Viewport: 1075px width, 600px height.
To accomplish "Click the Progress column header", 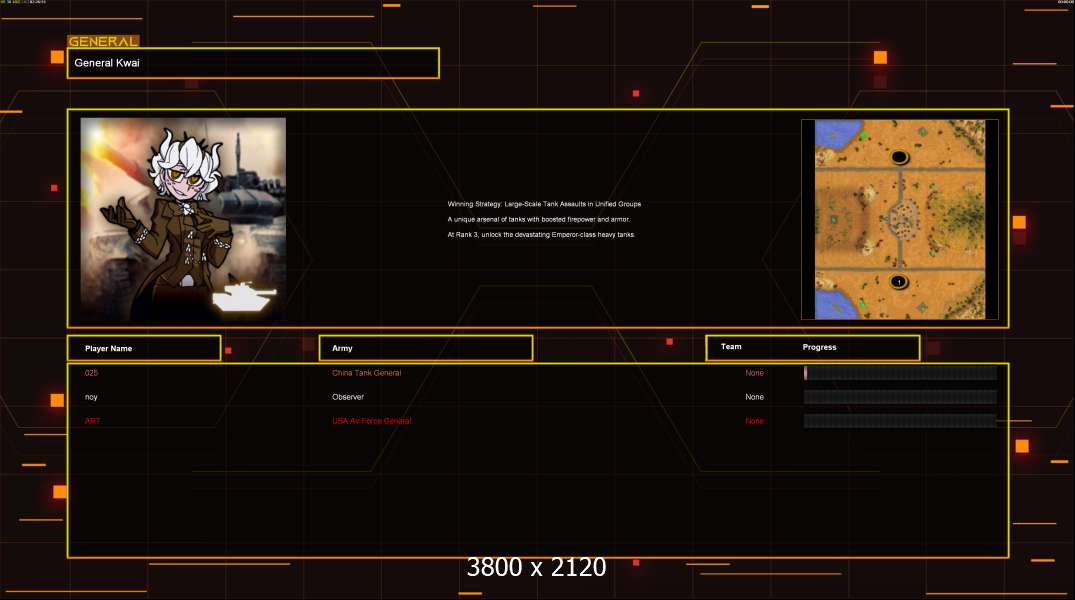I will pos(819,347).
